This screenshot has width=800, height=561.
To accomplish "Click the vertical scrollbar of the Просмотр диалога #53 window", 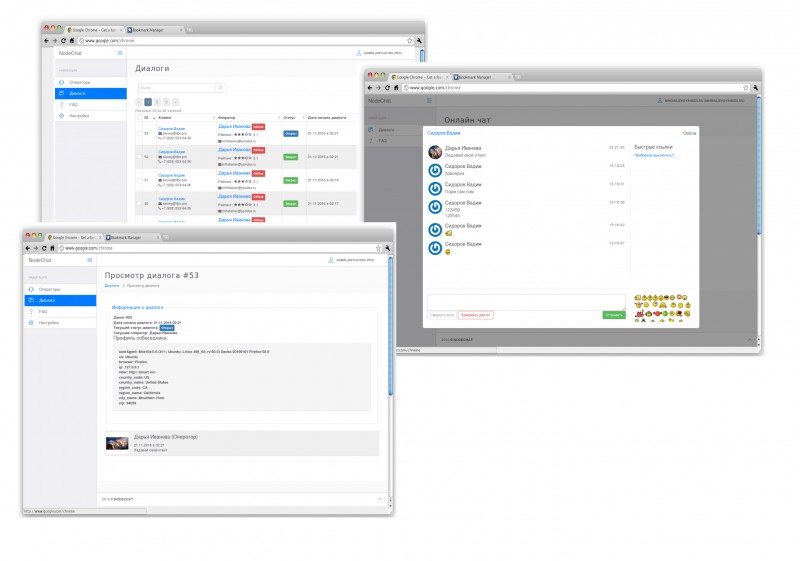I will tap(390, 326).
